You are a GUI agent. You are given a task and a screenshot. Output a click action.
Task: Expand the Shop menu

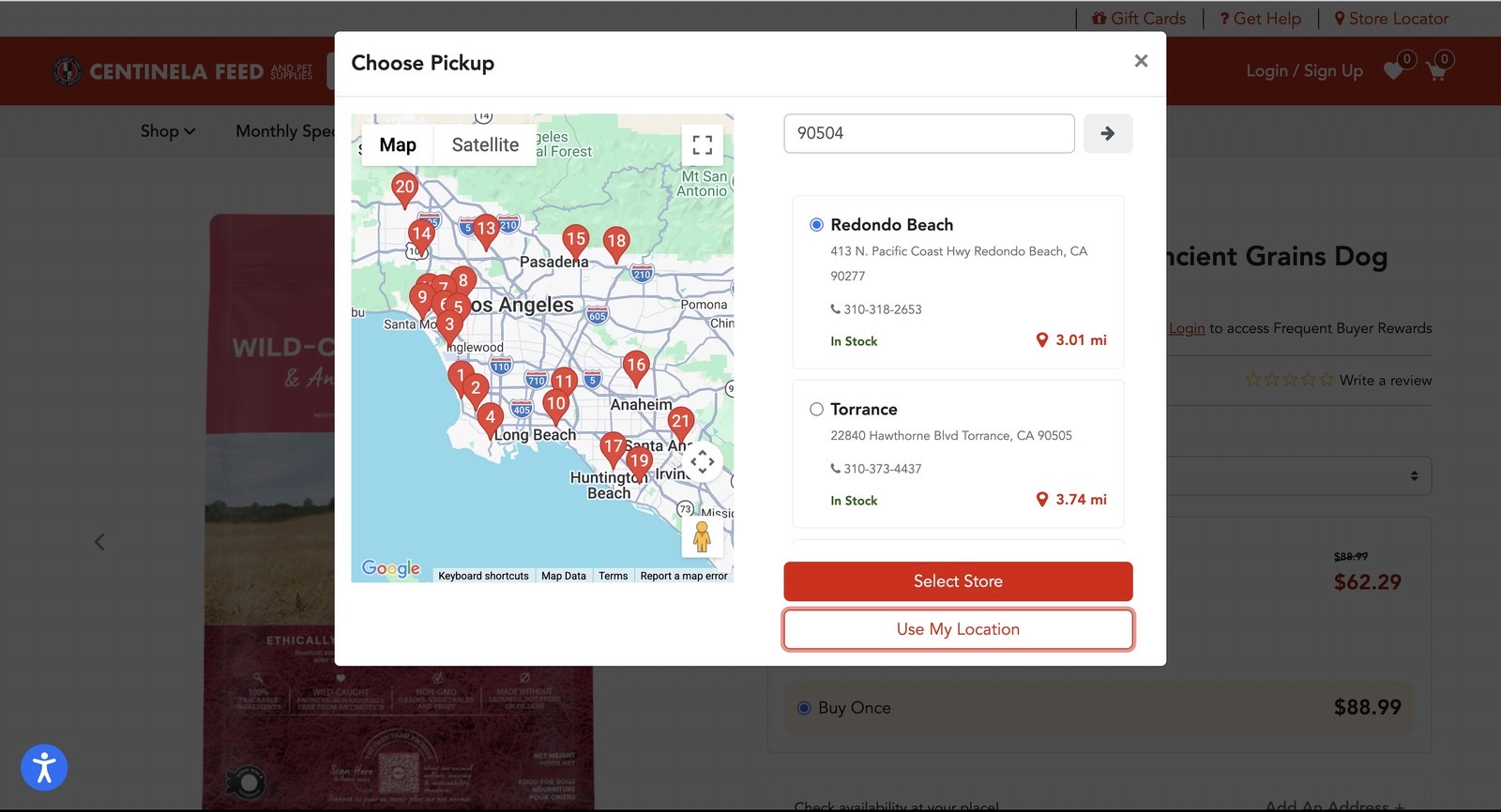pos(168,131)
